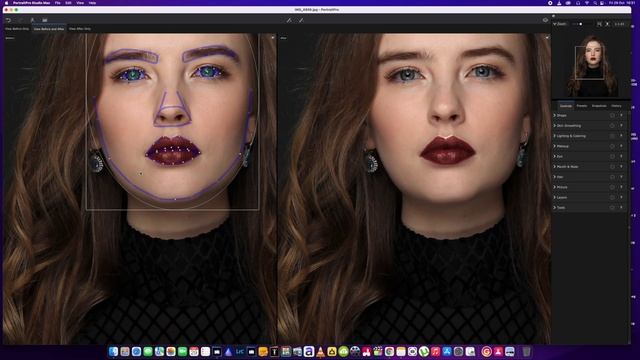Open the Before pane corner menu
640x360 pixels.
[x=273, y=38]
